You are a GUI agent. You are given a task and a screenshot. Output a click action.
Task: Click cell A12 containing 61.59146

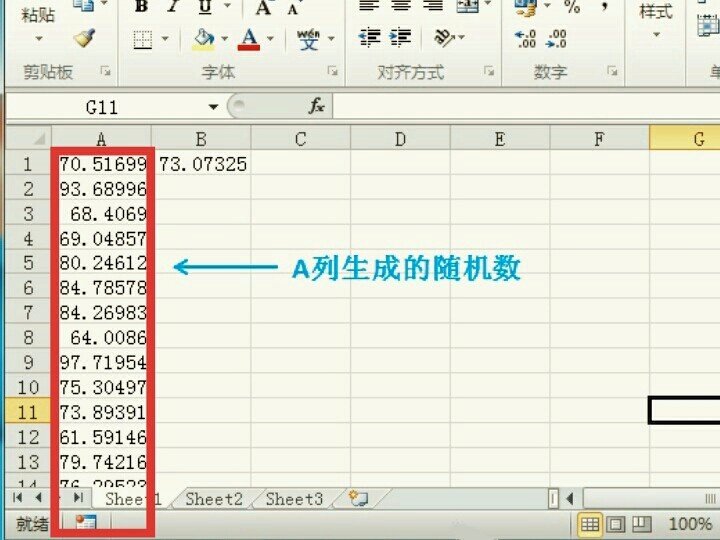click(101, 437)
